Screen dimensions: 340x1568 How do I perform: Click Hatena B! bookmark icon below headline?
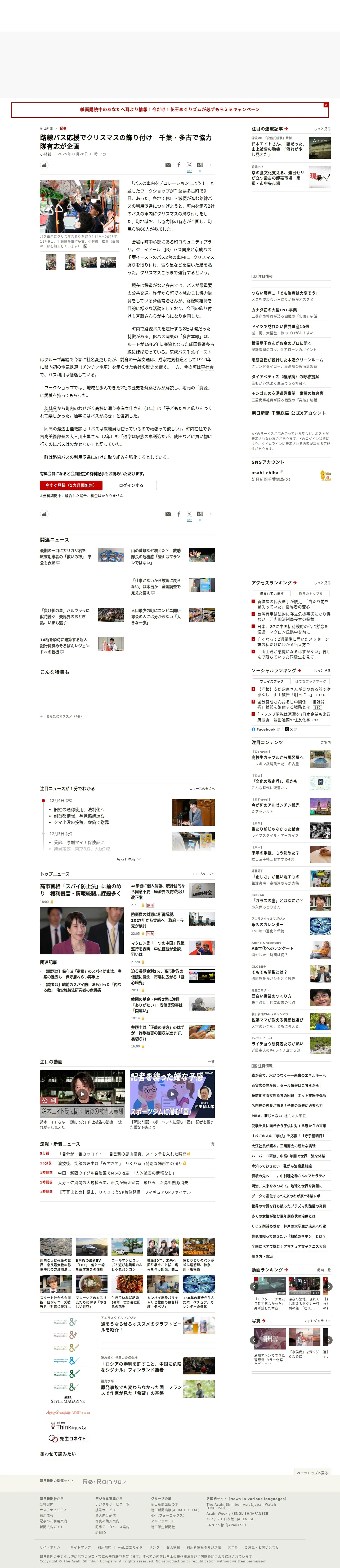200,165
